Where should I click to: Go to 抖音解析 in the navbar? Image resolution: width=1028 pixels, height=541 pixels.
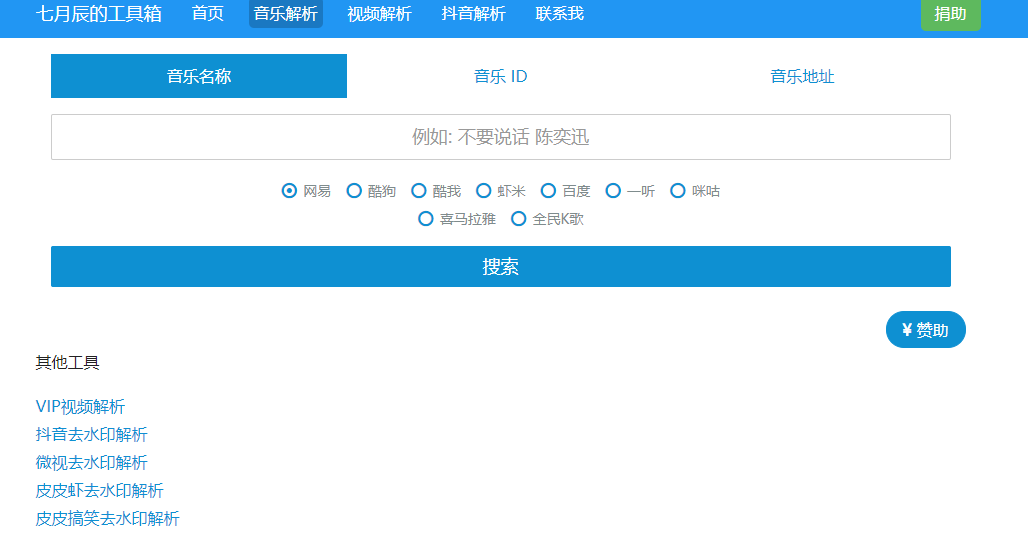[473, 14]
